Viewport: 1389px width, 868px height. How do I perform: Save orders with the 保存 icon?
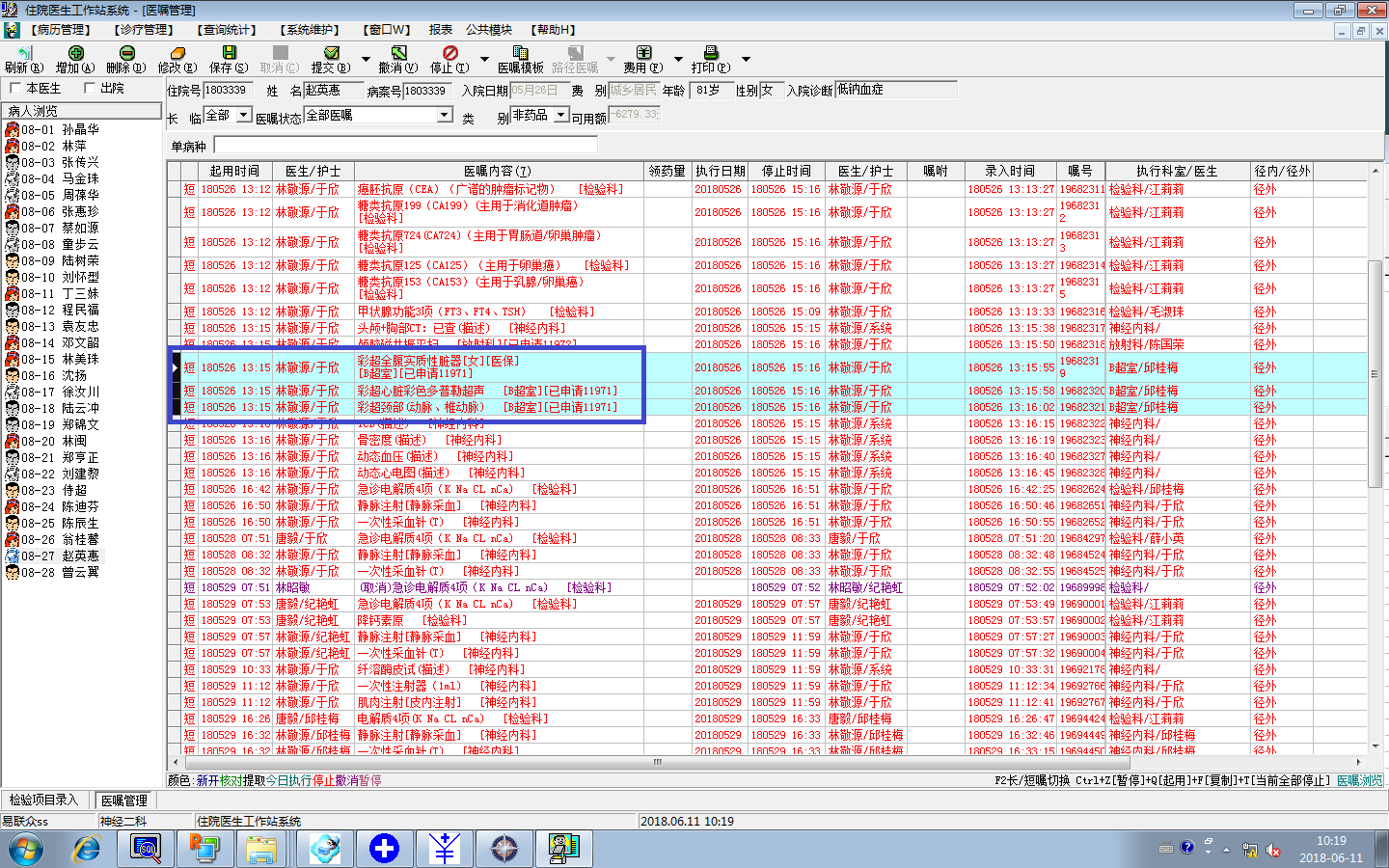click(x=229, y=52)
